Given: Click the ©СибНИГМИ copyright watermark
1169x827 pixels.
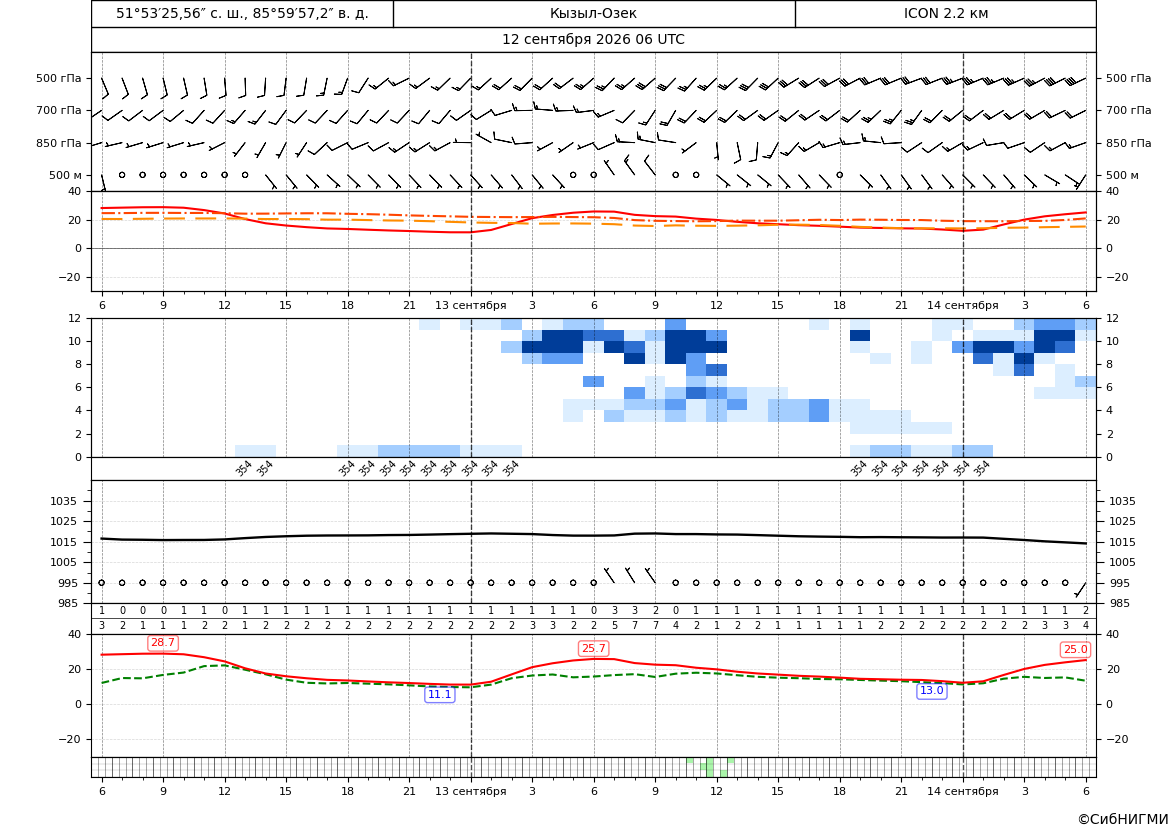Looking at the screenshot, I should (1123, 819).
